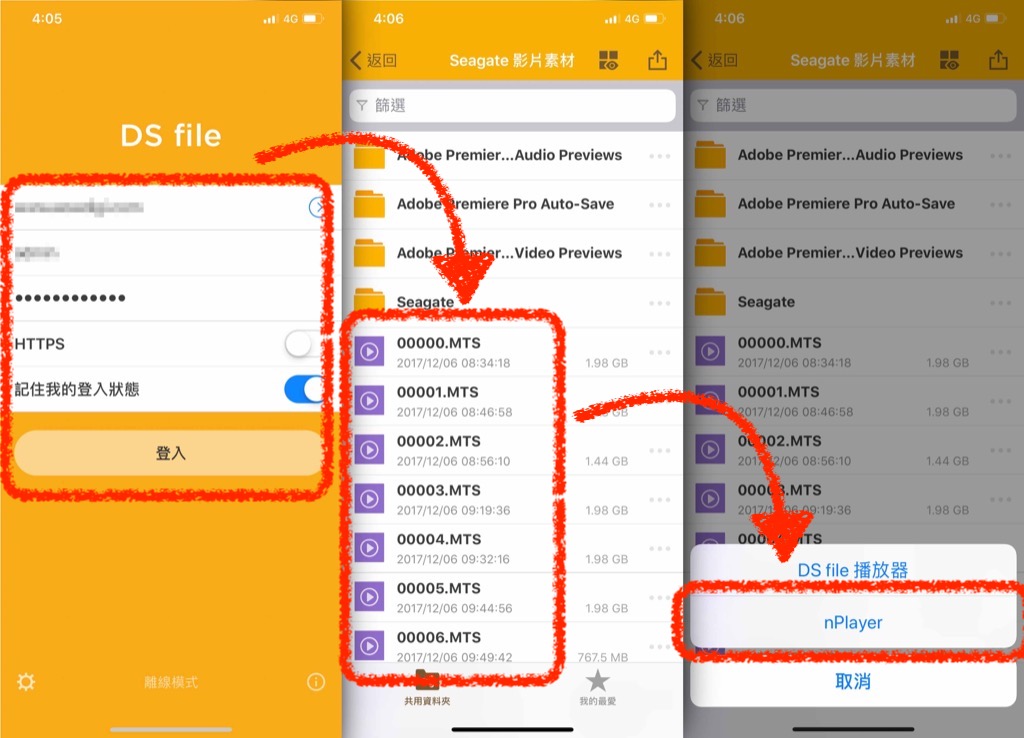Open Adobe Premiere Pro Auto-Save folder icon, middle screen
This screenshot has width=1024, height=738.
[x=370, y=204]
